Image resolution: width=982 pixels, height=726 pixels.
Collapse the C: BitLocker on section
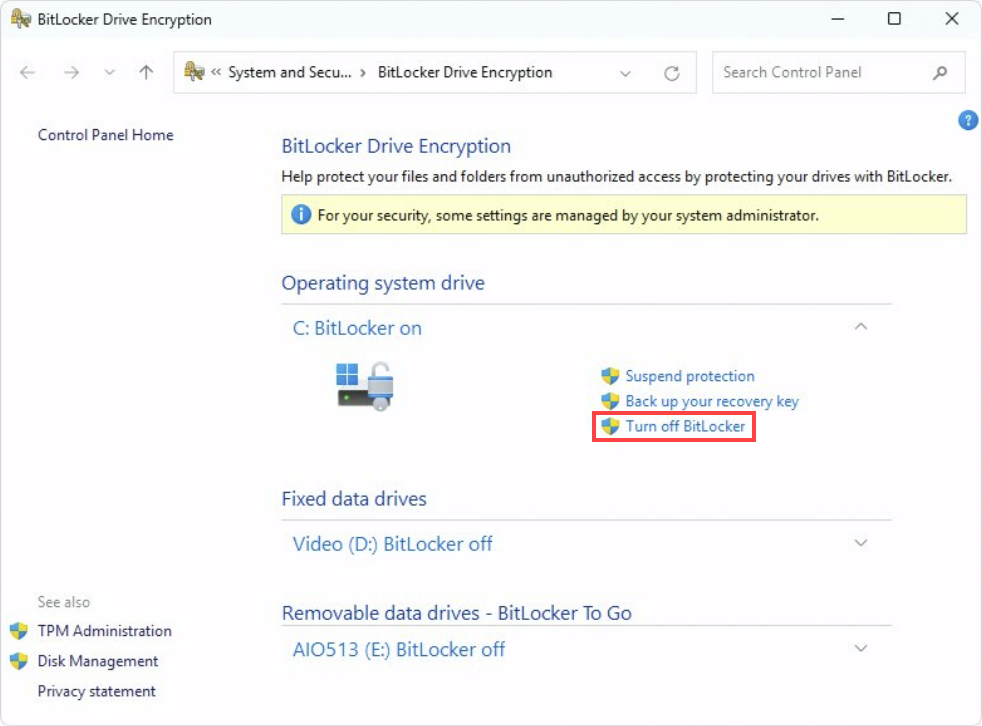860,327
